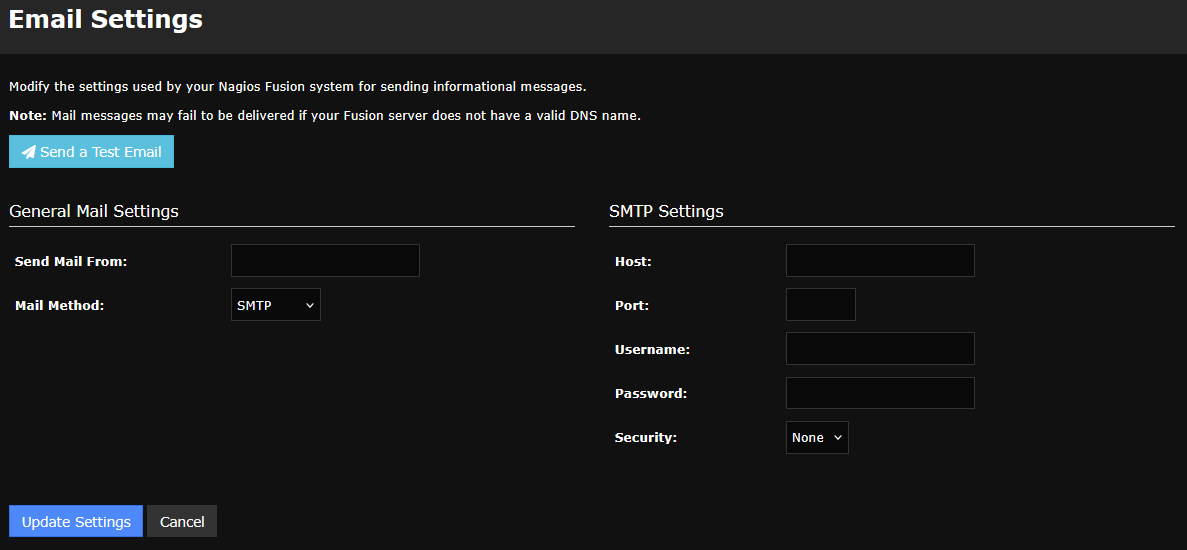
Task: Click the 'Host:' label
Action: [633, 261]
